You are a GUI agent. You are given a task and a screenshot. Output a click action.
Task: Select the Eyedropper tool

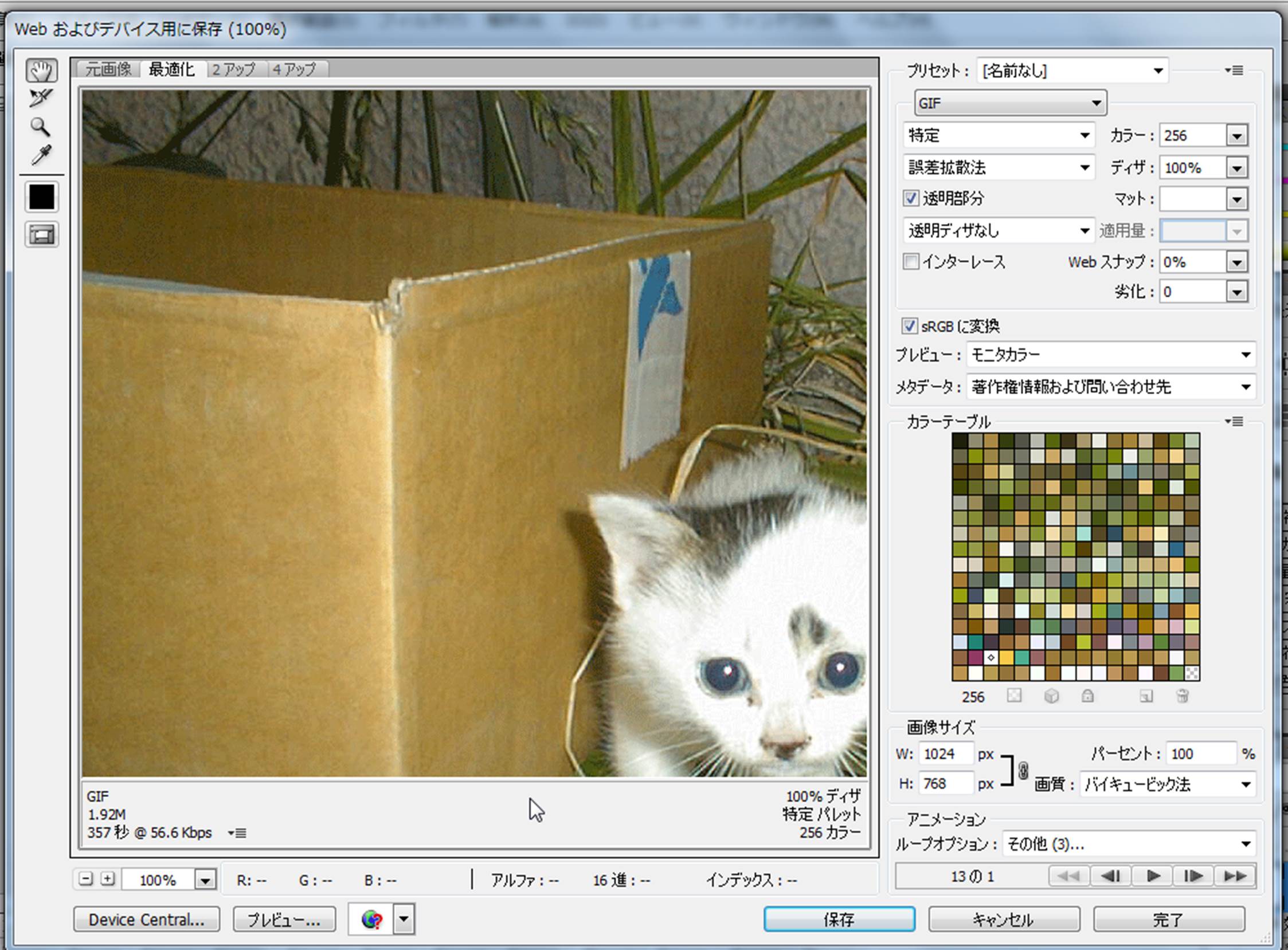41,155
